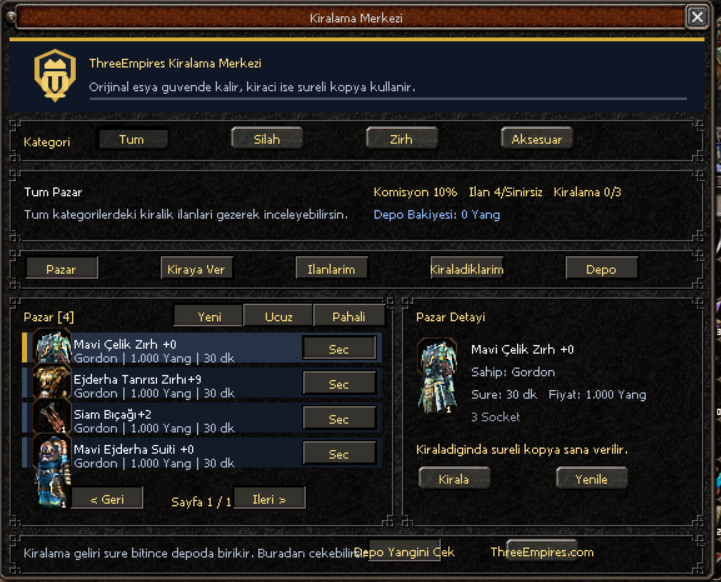Click the armor preview image in Pazar Detayi
721x582 pixels.
pos(437,377)
